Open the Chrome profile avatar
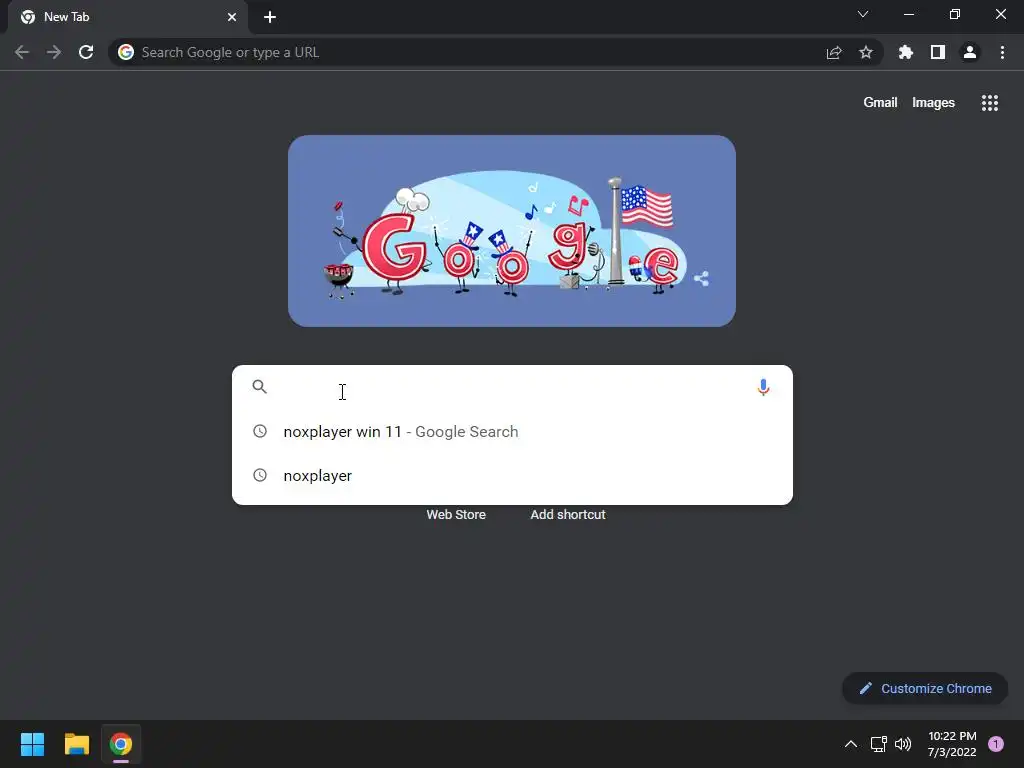The width and height of the screenshot is (1024, 768). (970, 52)
